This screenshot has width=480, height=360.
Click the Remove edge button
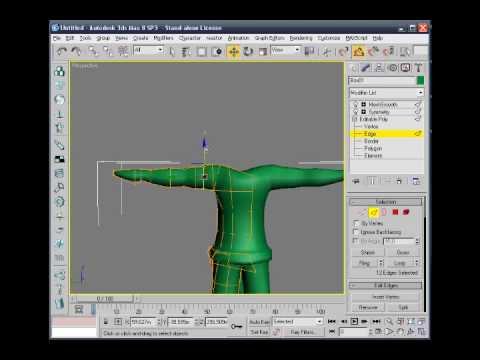pos(368,307)
